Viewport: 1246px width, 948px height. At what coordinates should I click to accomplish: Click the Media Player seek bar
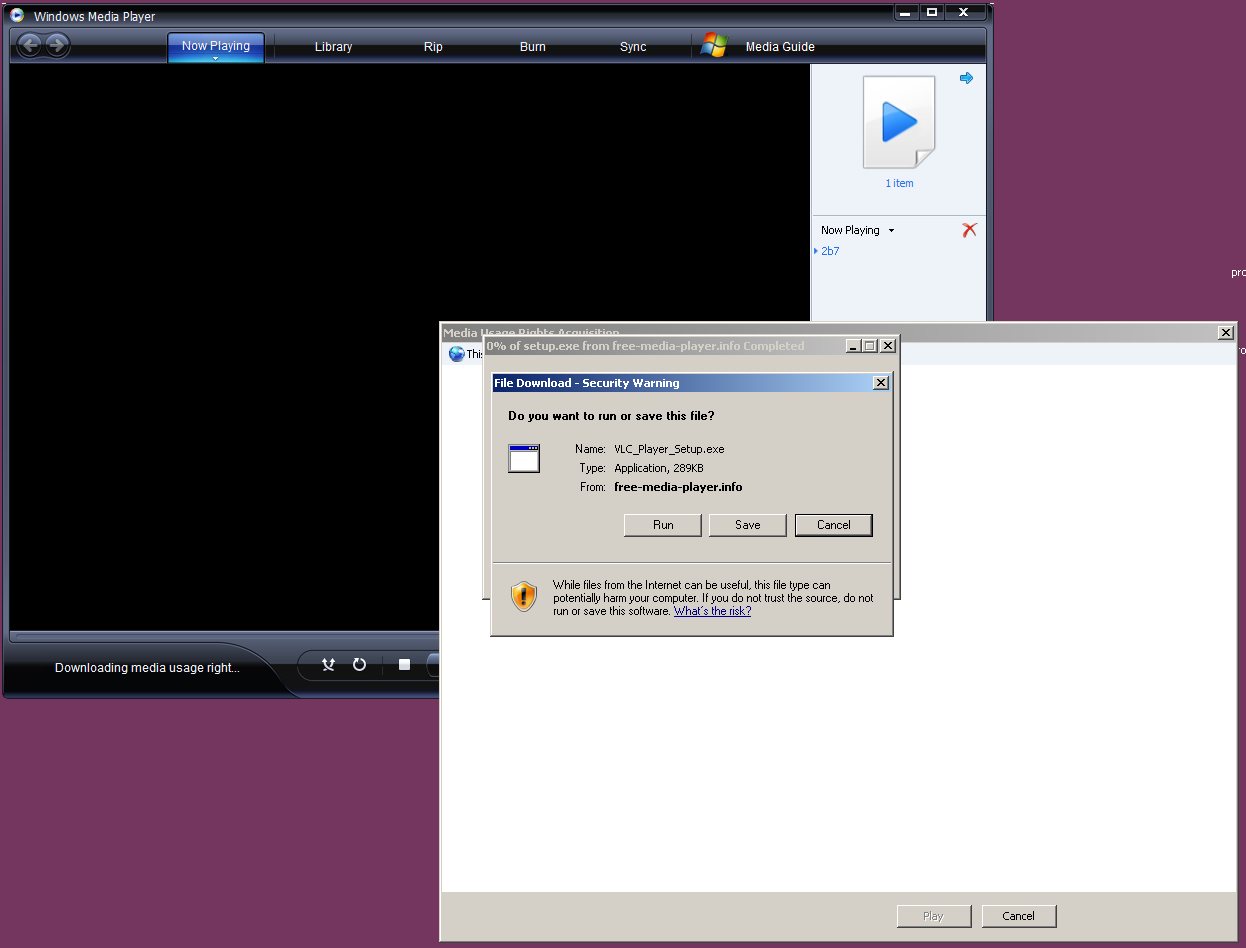click(x=225, y=636)
